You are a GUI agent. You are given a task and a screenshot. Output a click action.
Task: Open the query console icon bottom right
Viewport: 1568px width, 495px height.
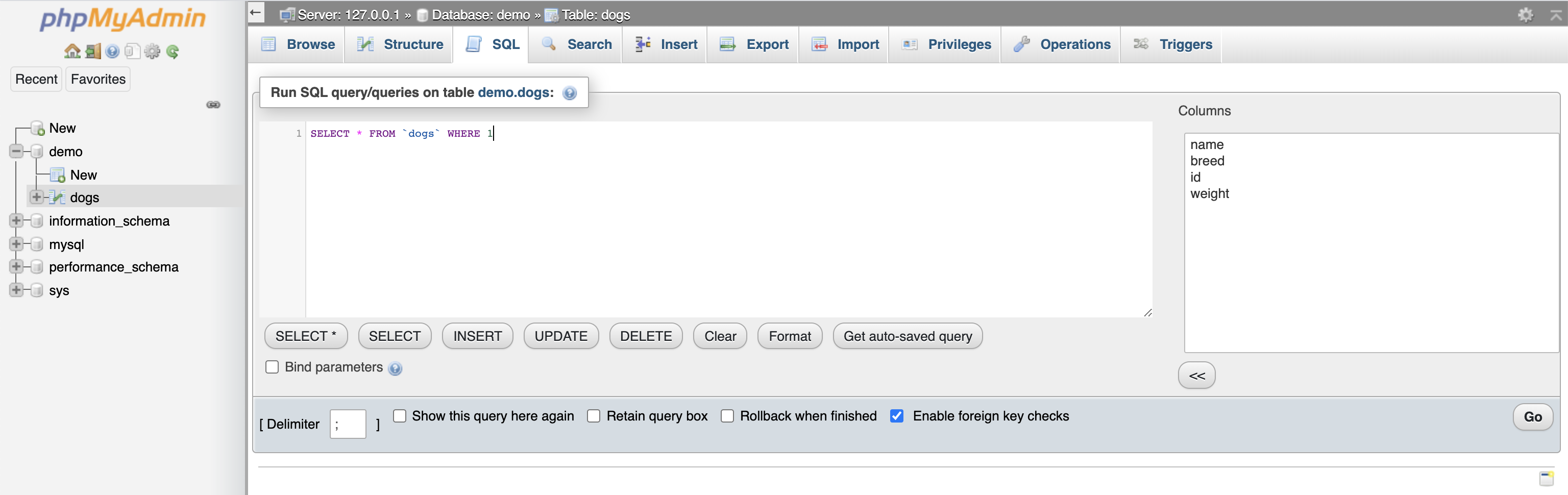pyautogui.click(x=1546, y=479)
